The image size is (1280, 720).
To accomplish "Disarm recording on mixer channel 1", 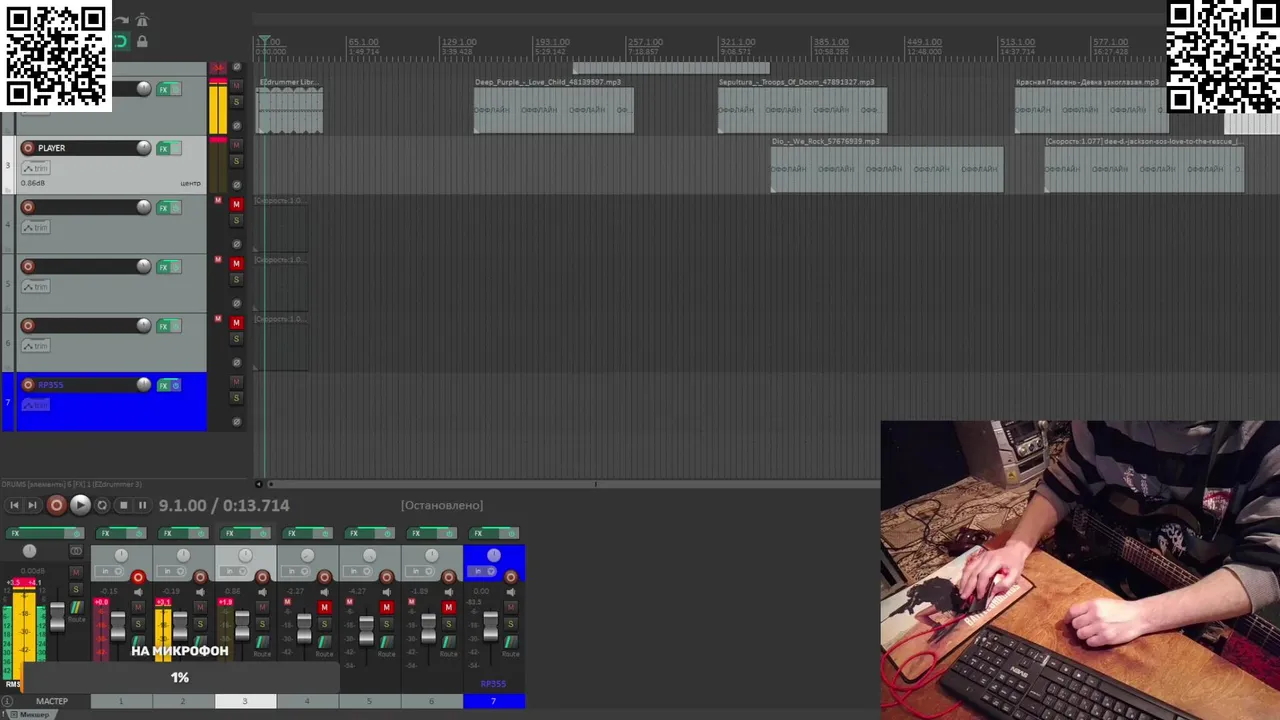I will [x=139, y=577].
